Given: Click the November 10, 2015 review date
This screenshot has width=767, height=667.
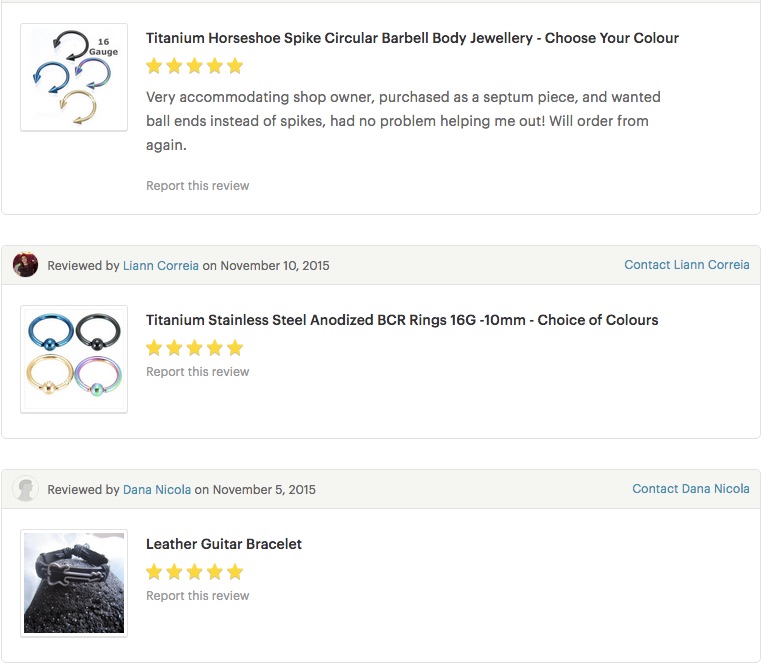Looking at the screenshot, I should (x=275, y=266).
